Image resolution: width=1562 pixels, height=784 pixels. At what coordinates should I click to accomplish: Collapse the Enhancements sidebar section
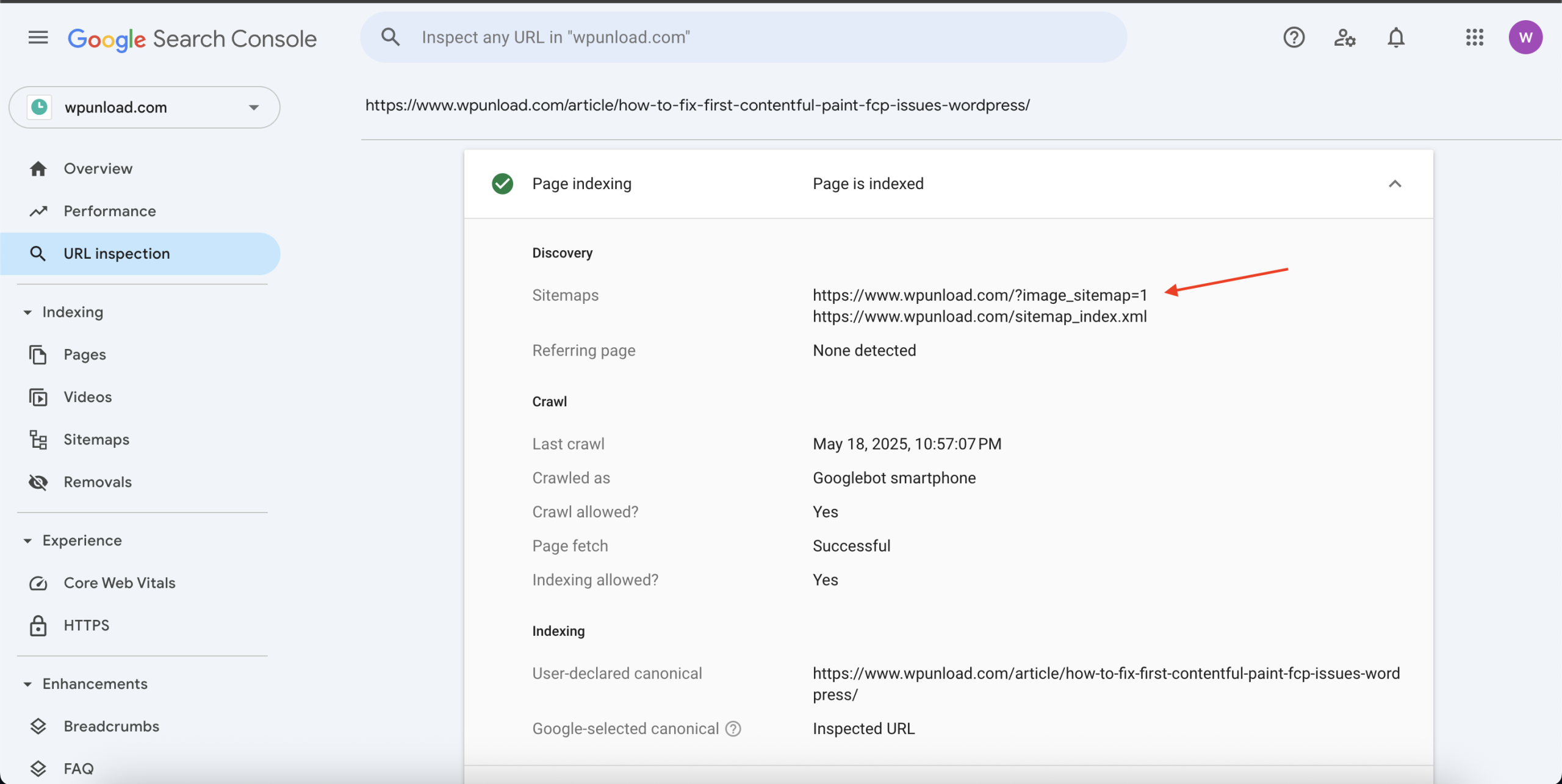27,684
